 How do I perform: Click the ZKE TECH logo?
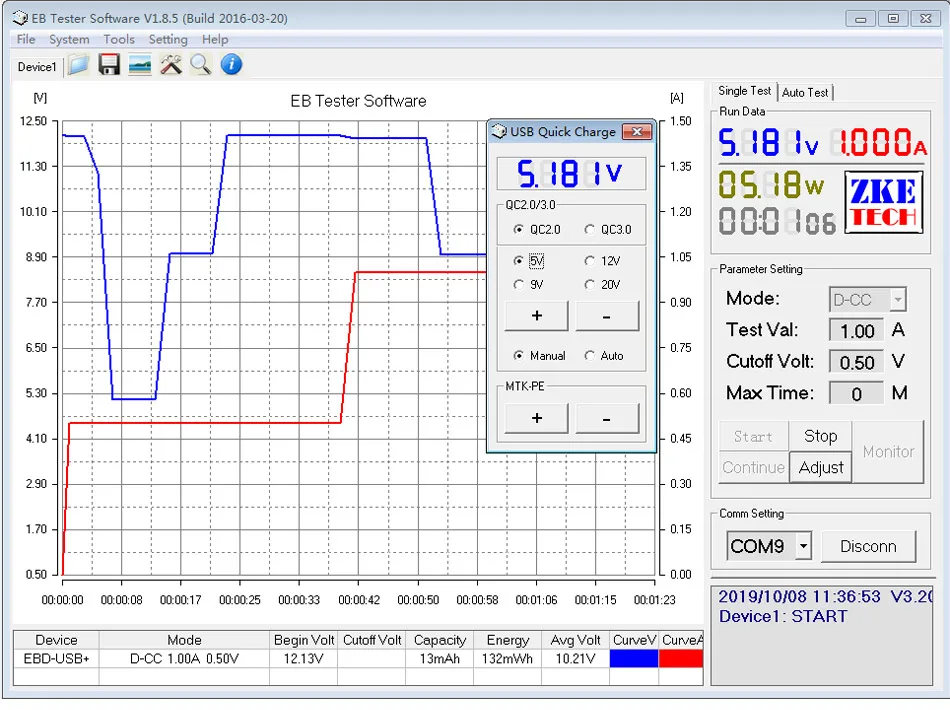(884, 203)
